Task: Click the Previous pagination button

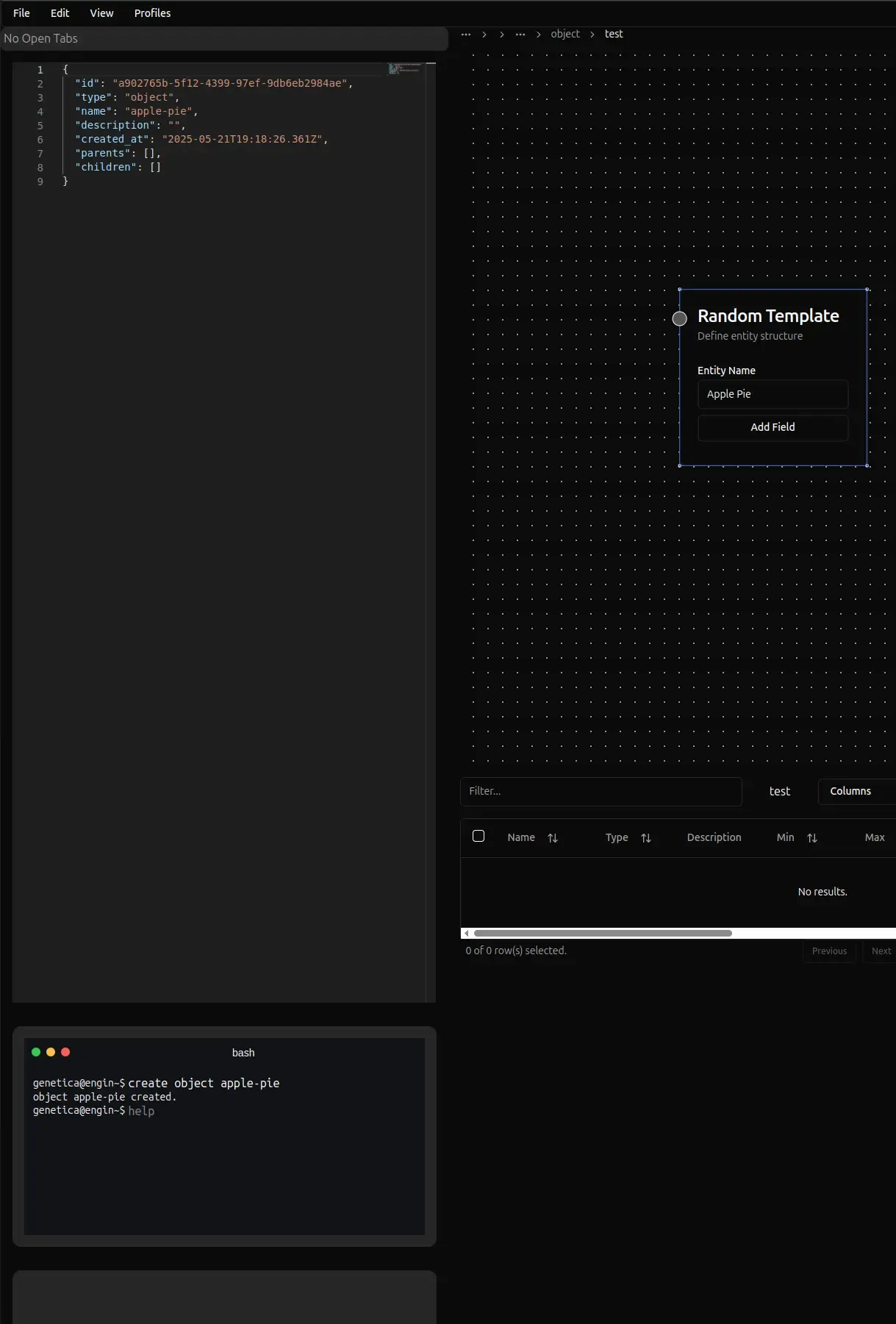Action: click(829, 951)
